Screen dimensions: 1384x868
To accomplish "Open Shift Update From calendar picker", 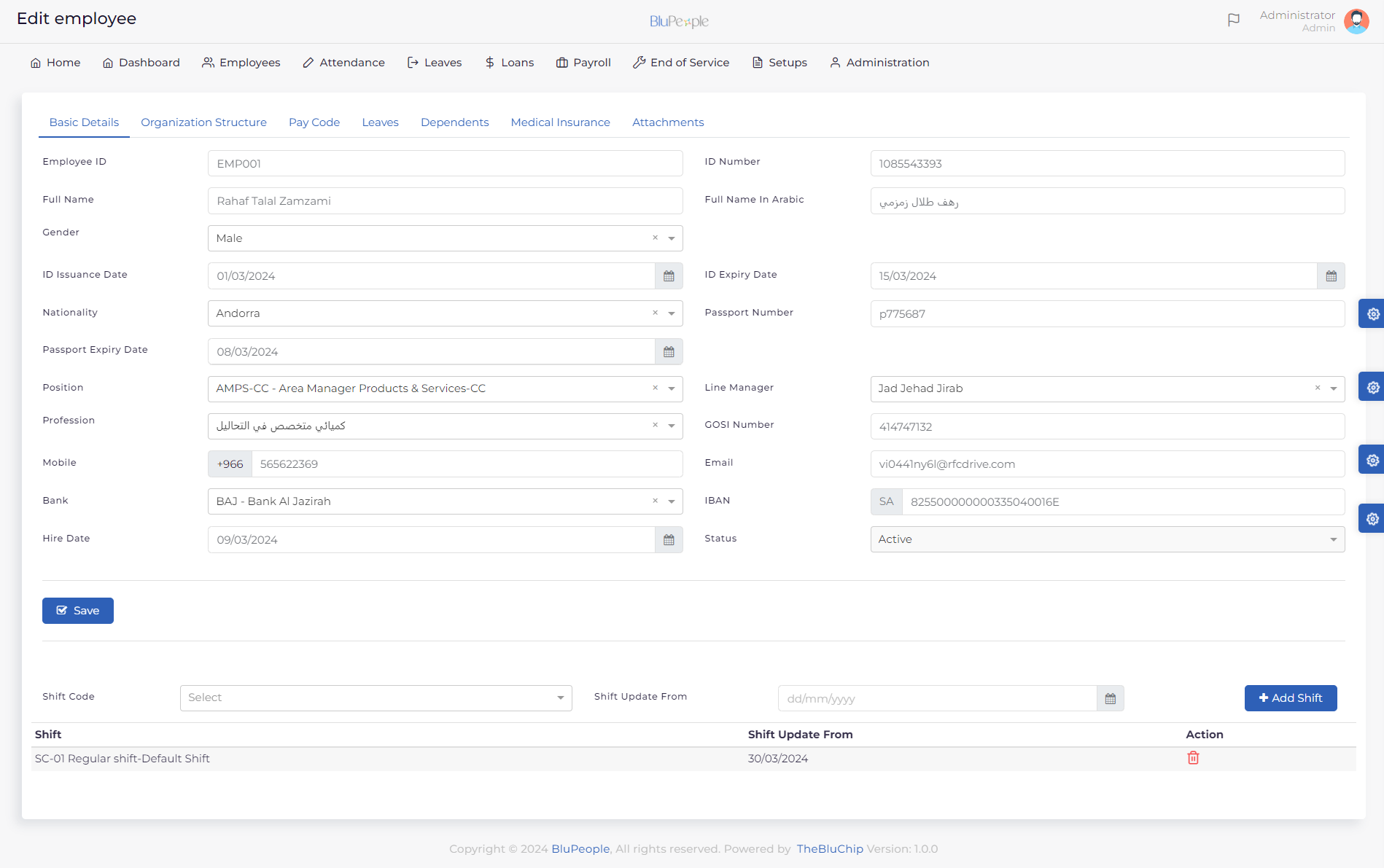I will click(x=1110, y=698).
